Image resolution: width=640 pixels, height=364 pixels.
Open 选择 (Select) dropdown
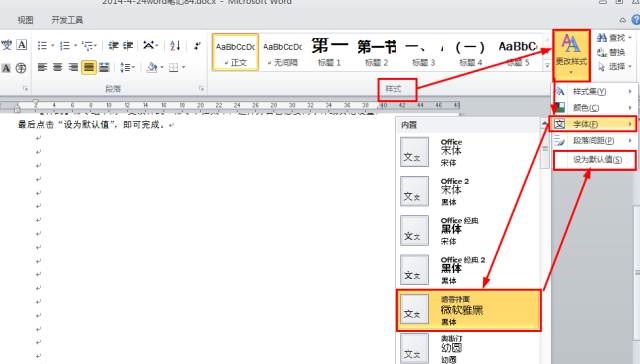615,67
